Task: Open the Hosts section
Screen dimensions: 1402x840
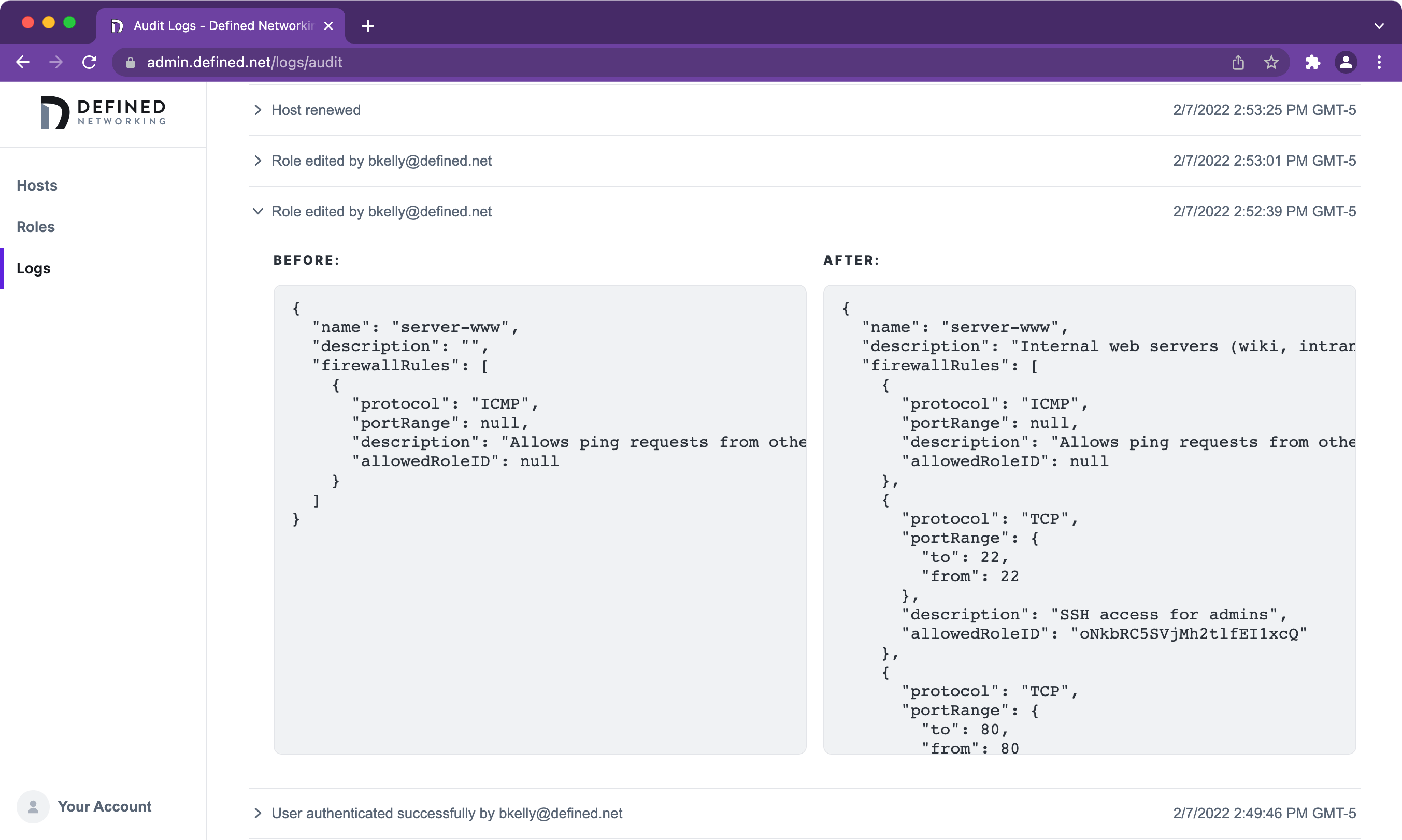Action: pos(36,185)
